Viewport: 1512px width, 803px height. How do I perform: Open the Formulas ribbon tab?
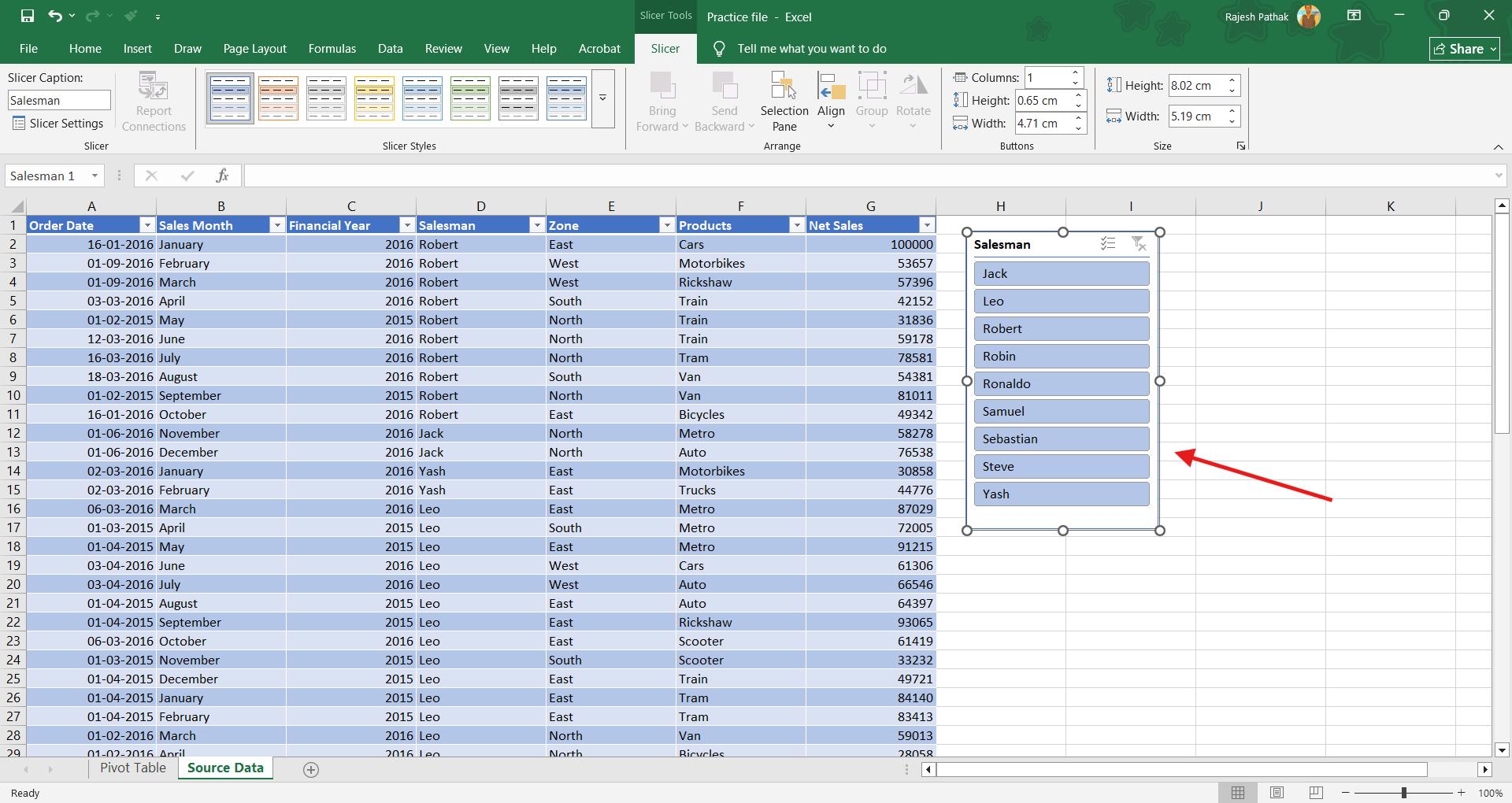332,49
